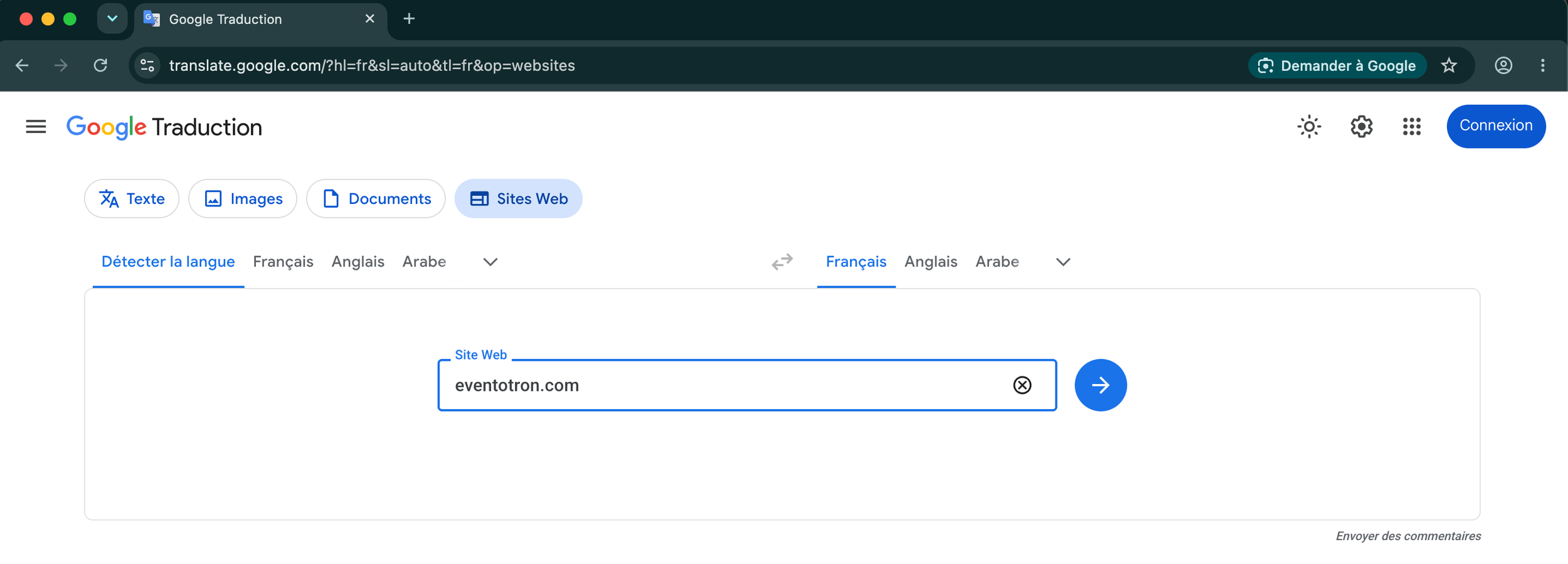Open a new browser tab
The width and height of the screenshot is (1568, 564).
(409, 19)
